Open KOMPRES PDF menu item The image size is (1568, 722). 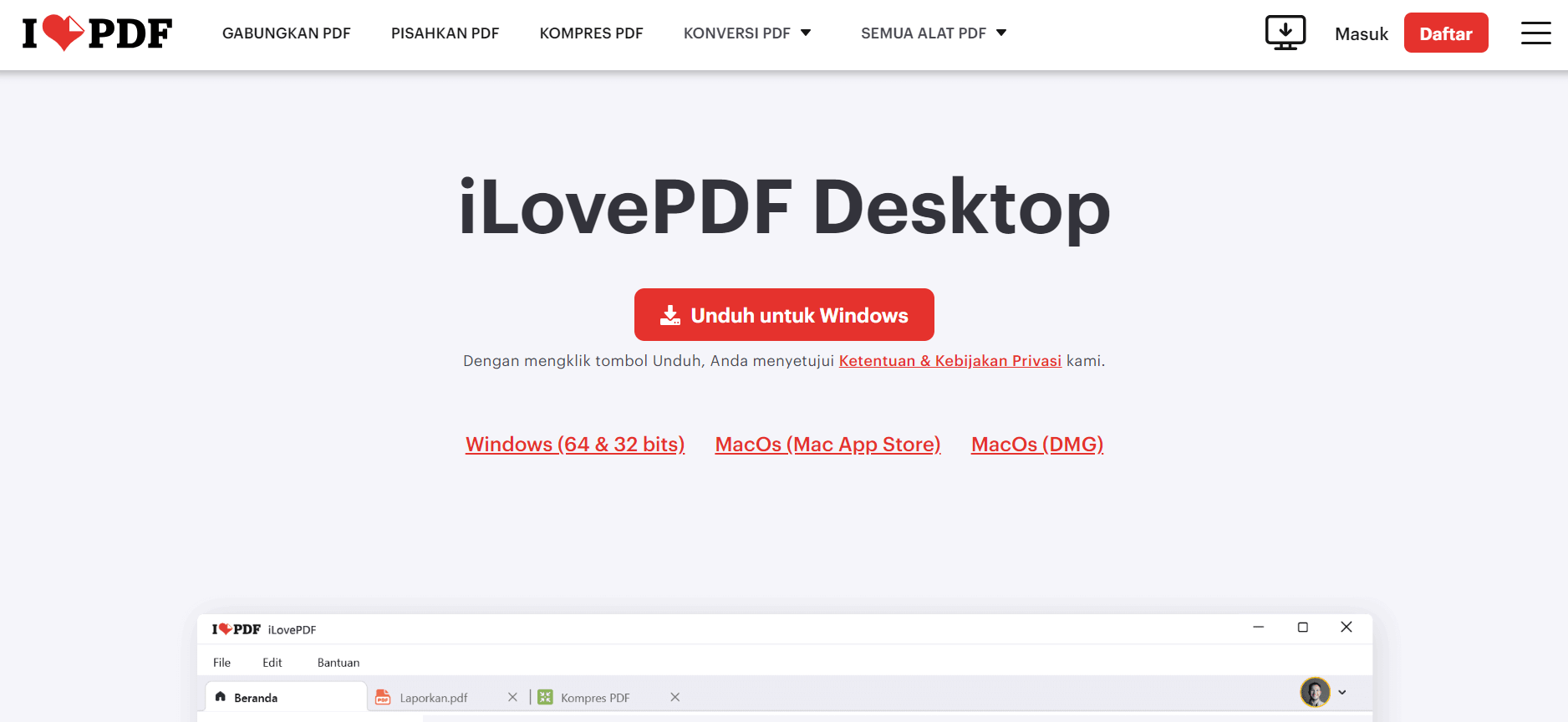pyautogui.click(x=591, y=33)
